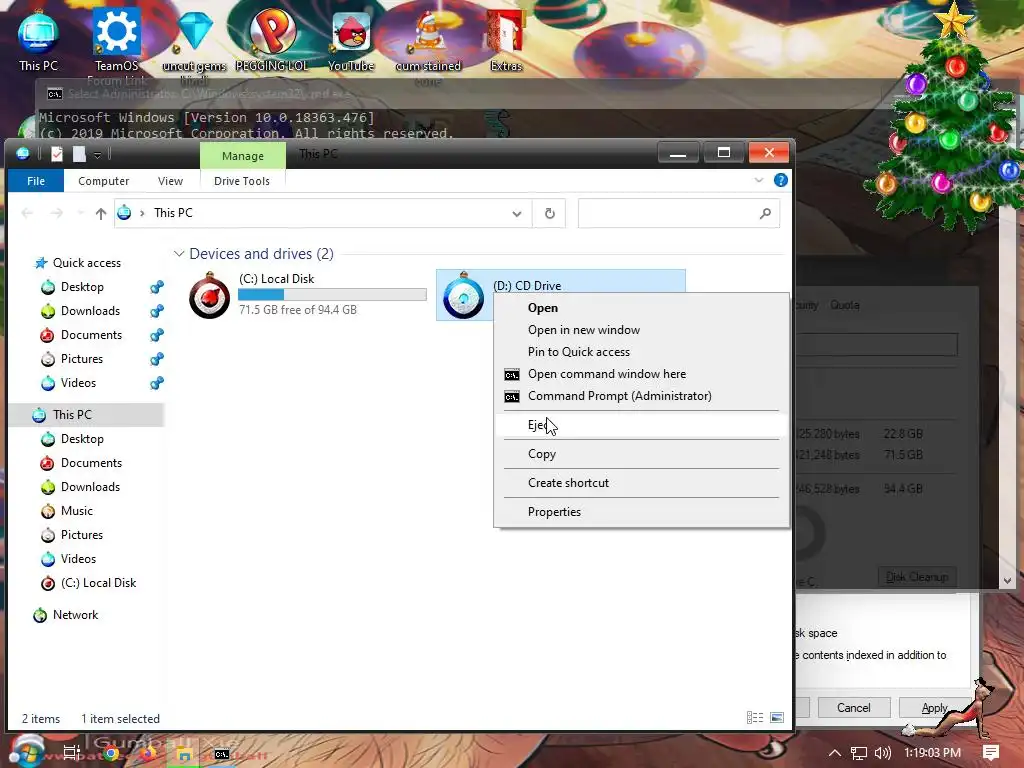This screenshot has height=768, width=1024.
Task: Open the Drive Tools tab
Action: pos(242,181)
